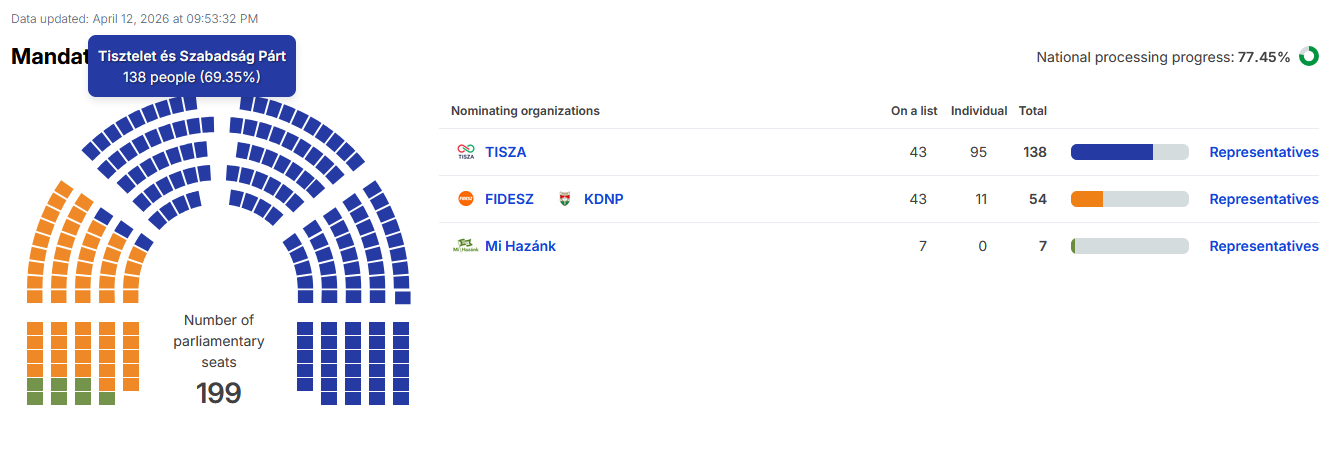This screenshot has height=450, width=1338.
Task: Click the TISZA party logo icon
Action: coord(465,152)
